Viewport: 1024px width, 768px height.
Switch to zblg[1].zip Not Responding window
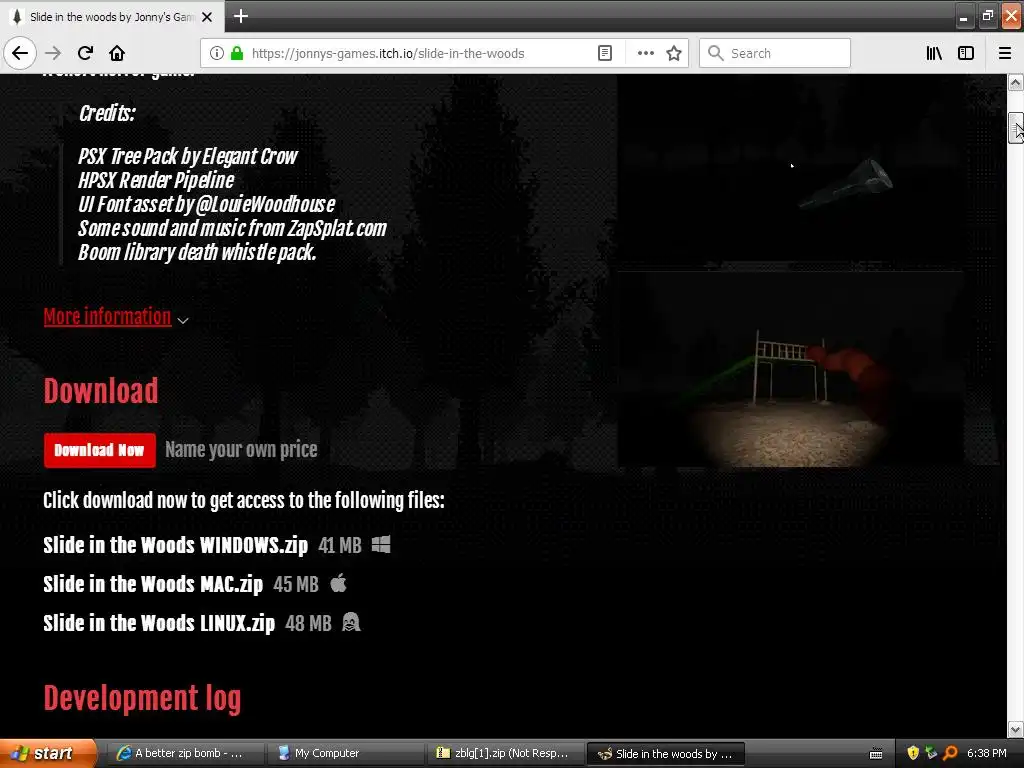(x=504, y=753)
